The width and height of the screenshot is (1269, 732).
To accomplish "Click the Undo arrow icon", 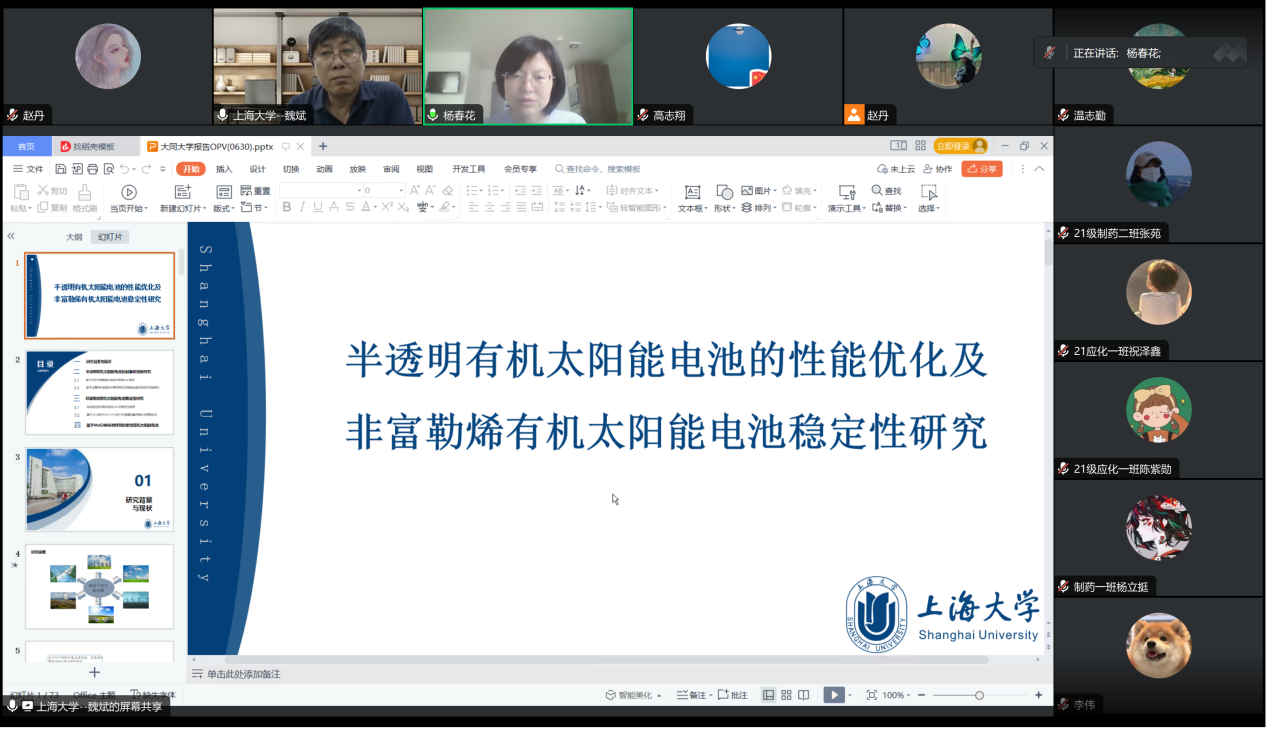I will [x=125, y=169].
